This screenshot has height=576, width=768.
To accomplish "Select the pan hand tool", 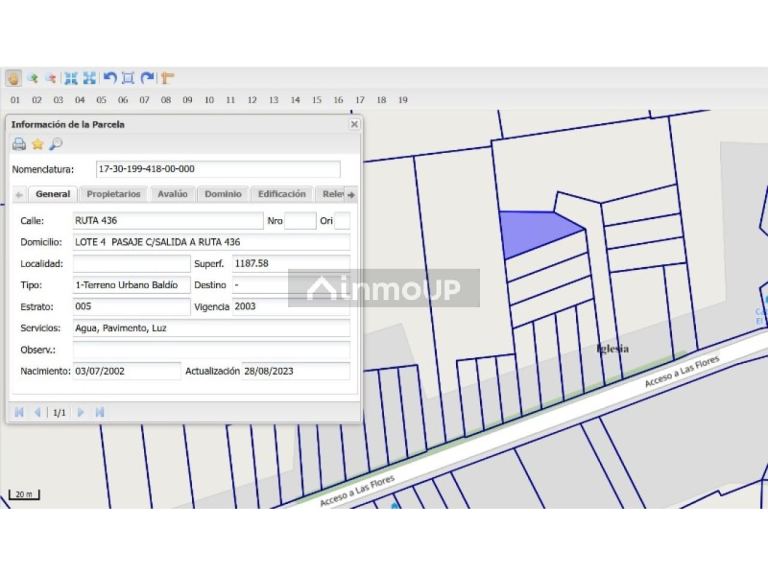I will 14,78.
